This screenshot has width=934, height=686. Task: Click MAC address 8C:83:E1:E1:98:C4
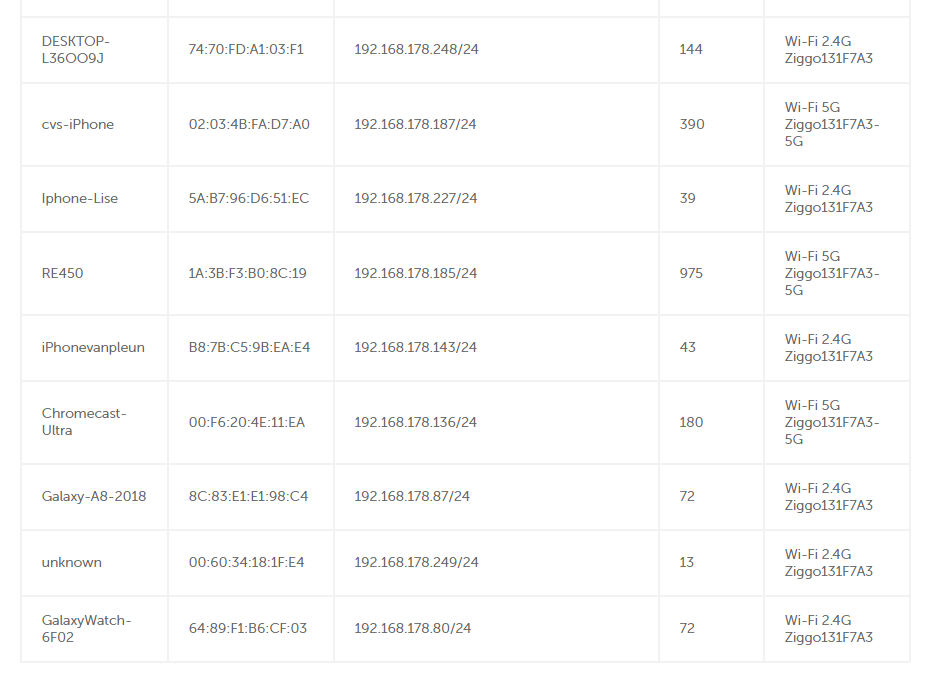click(x=249, y=496)
